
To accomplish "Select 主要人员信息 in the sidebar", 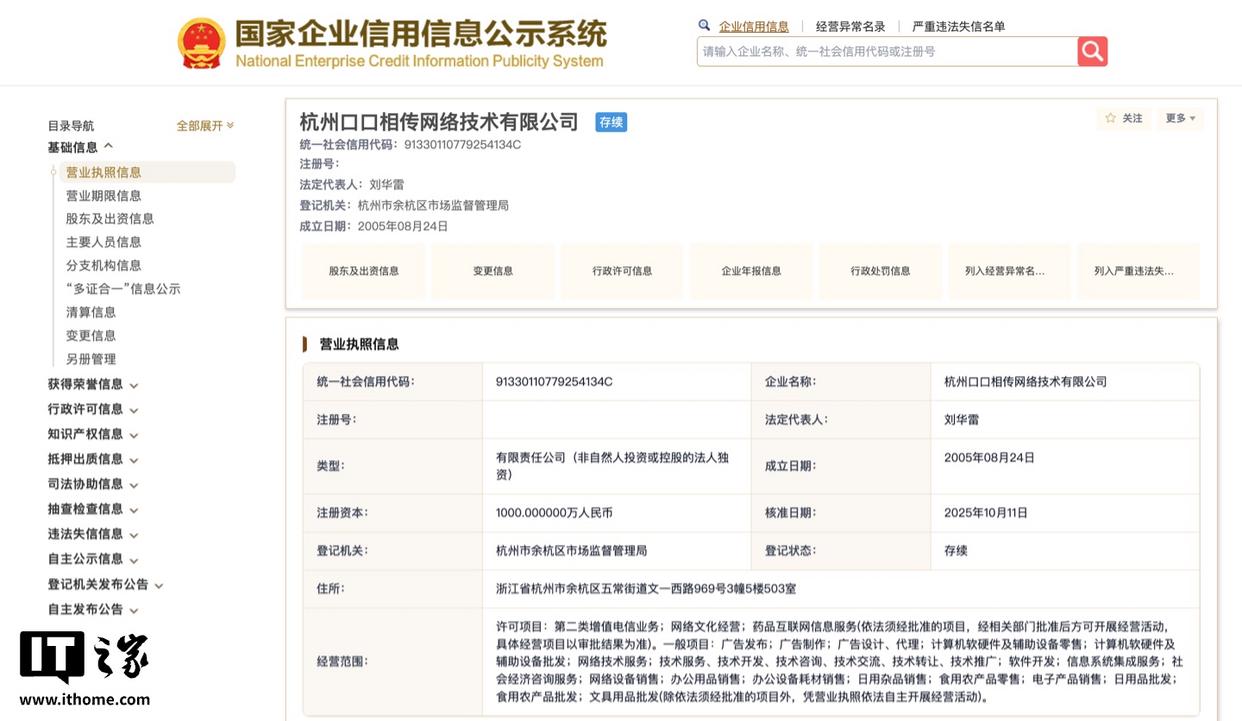I will [104, 242].
